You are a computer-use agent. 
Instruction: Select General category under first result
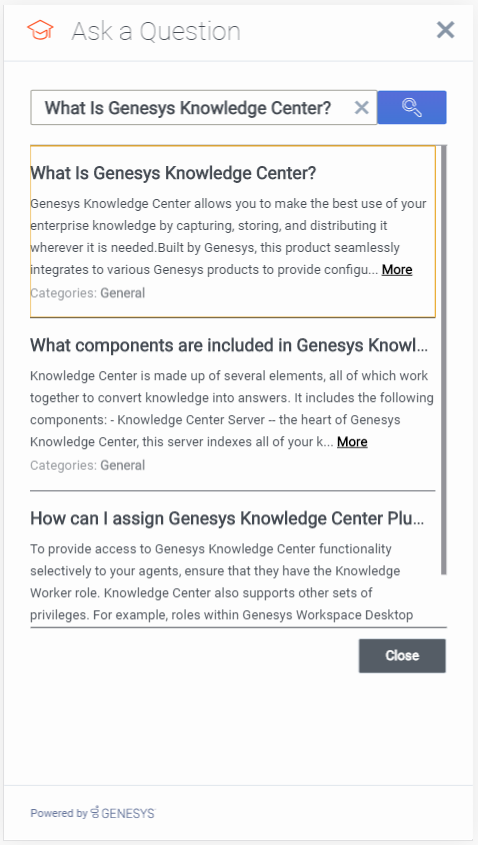coord(122,293)
